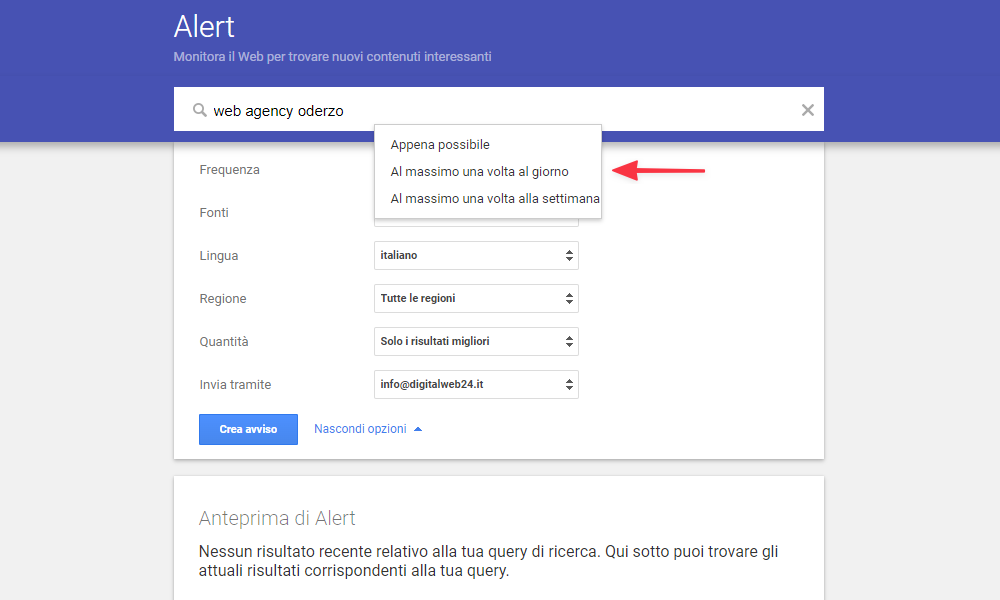Open the Regione dropdown showing Tutte le regioni

[x=476, y=298]
